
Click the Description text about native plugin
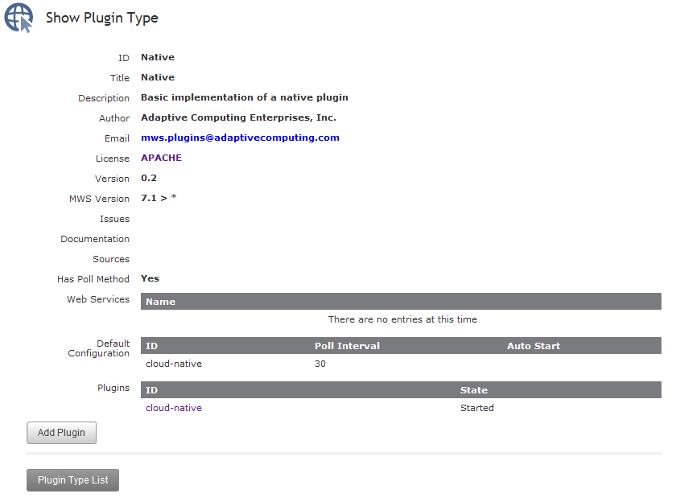tap(244, 98)
